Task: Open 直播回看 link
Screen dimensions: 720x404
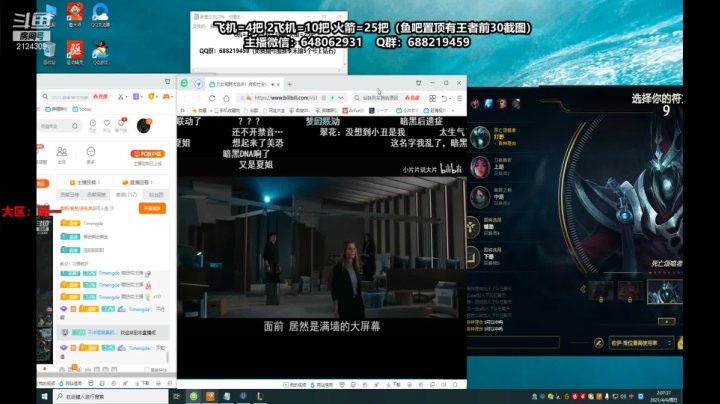Action: [138, 182]
